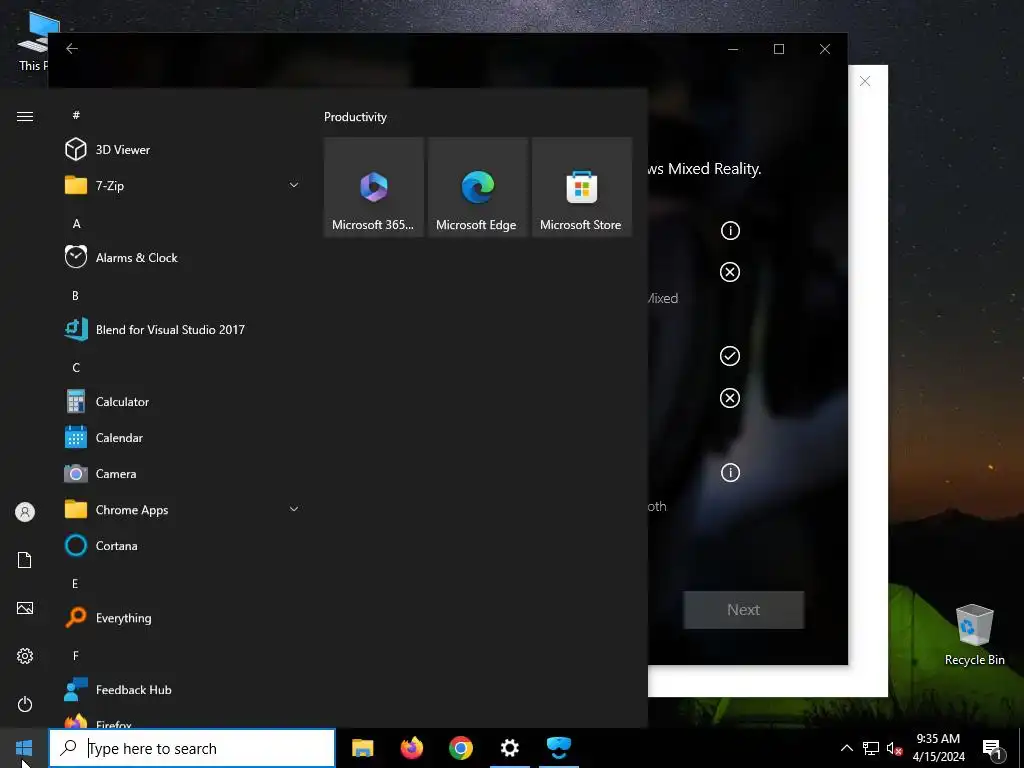The width and height of the screenshot is (1024, 768).
Task: Open the user account icon in Start
Action: [25, 511]
